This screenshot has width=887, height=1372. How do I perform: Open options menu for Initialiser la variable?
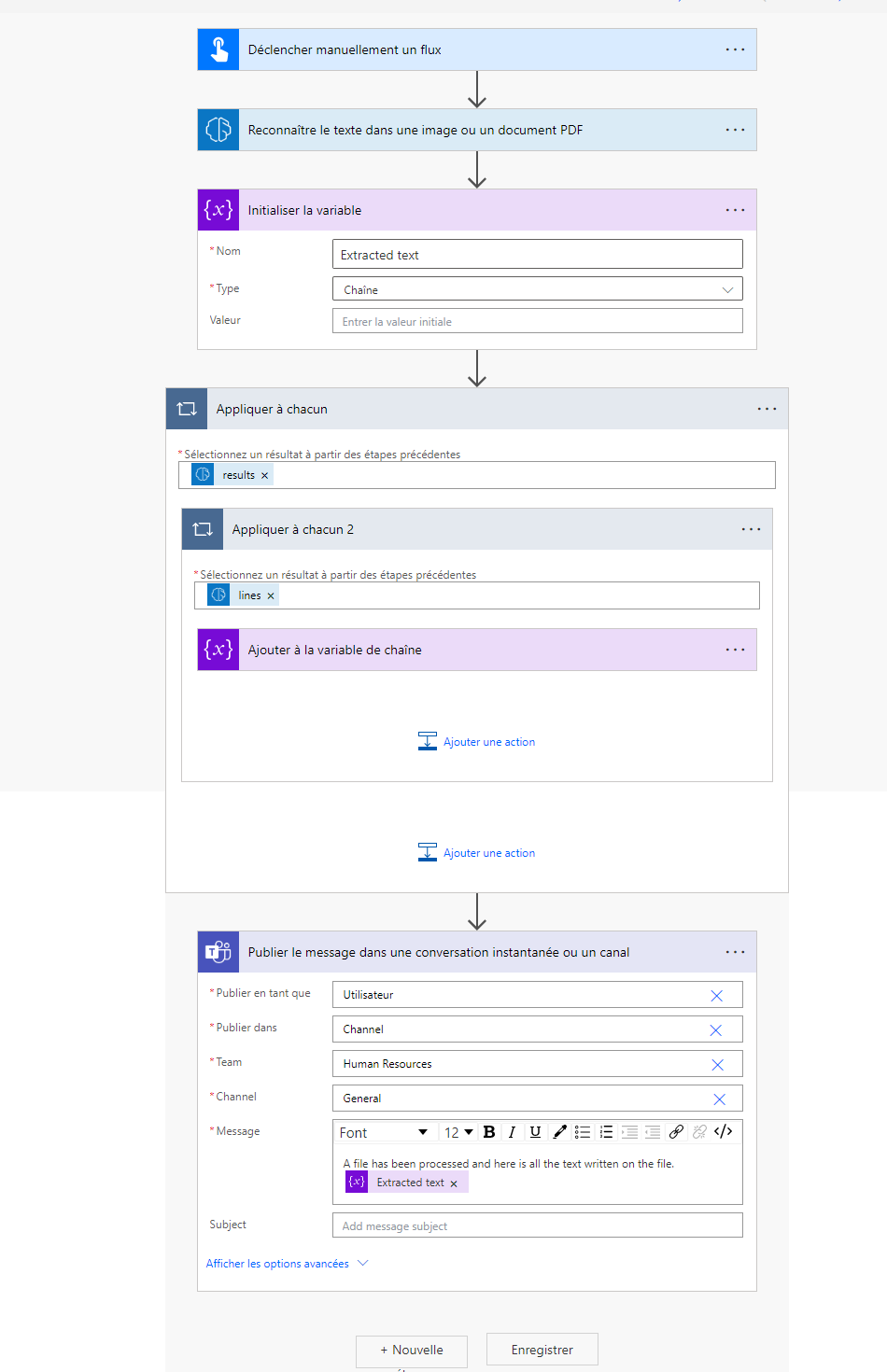pyautogui.click(x=736, y=210)
